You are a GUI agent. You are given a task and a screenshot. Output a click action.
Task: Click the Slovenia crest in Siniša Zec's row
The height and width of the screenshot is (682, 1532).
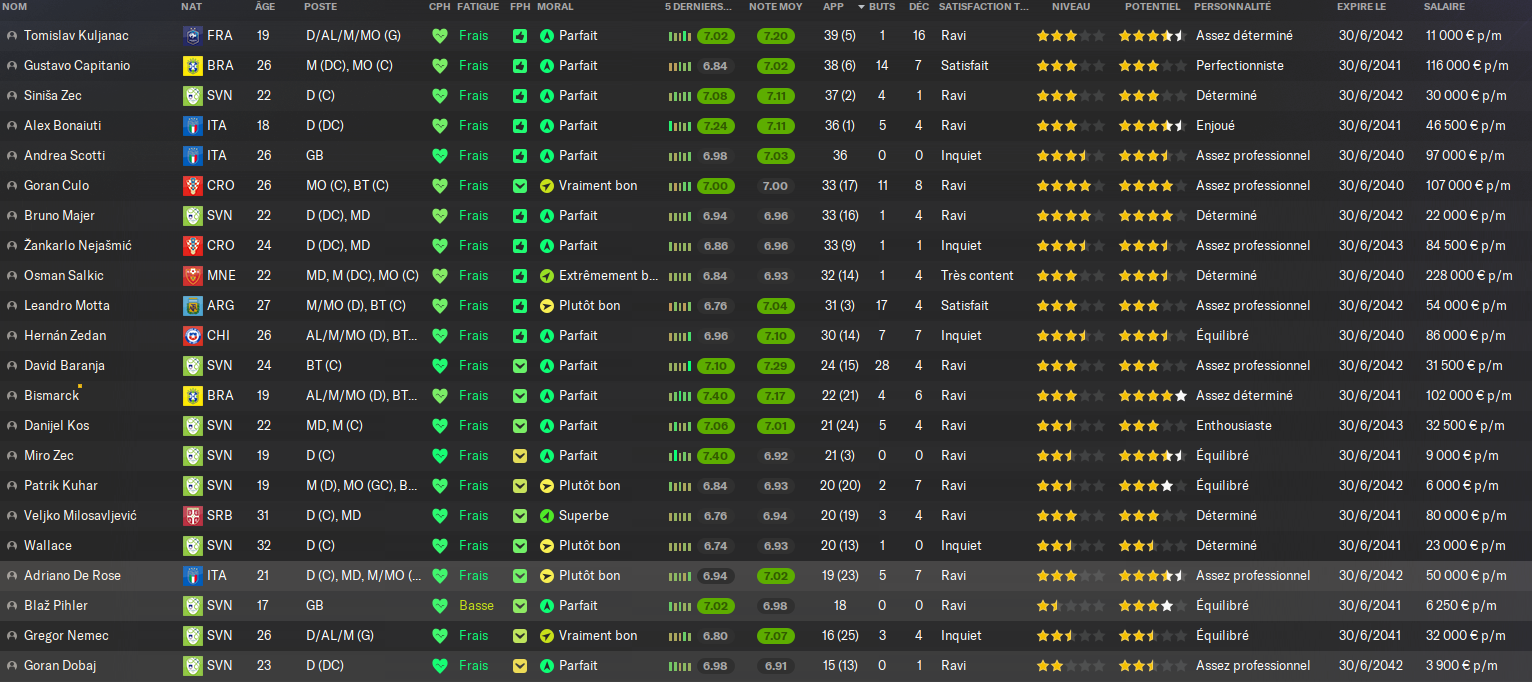point(192,96)
